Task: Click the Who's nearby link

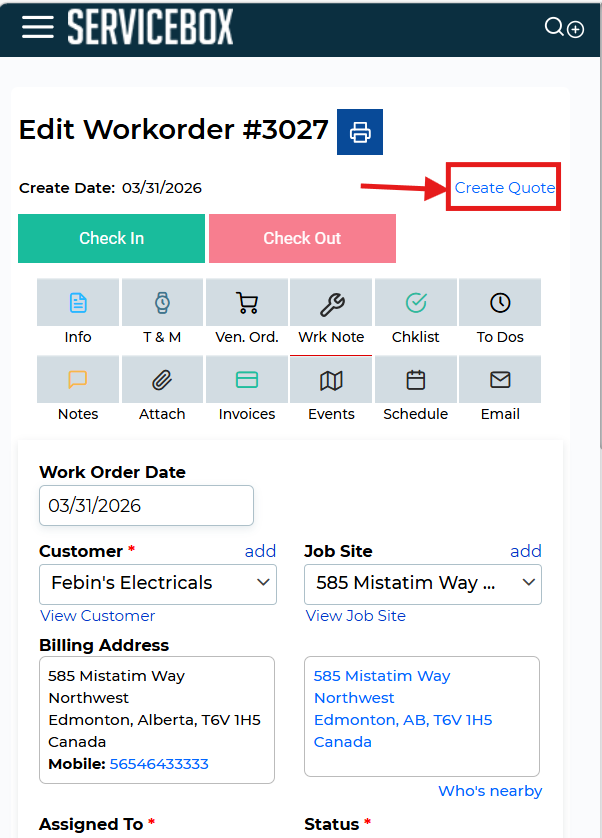Action: point(490,791)
